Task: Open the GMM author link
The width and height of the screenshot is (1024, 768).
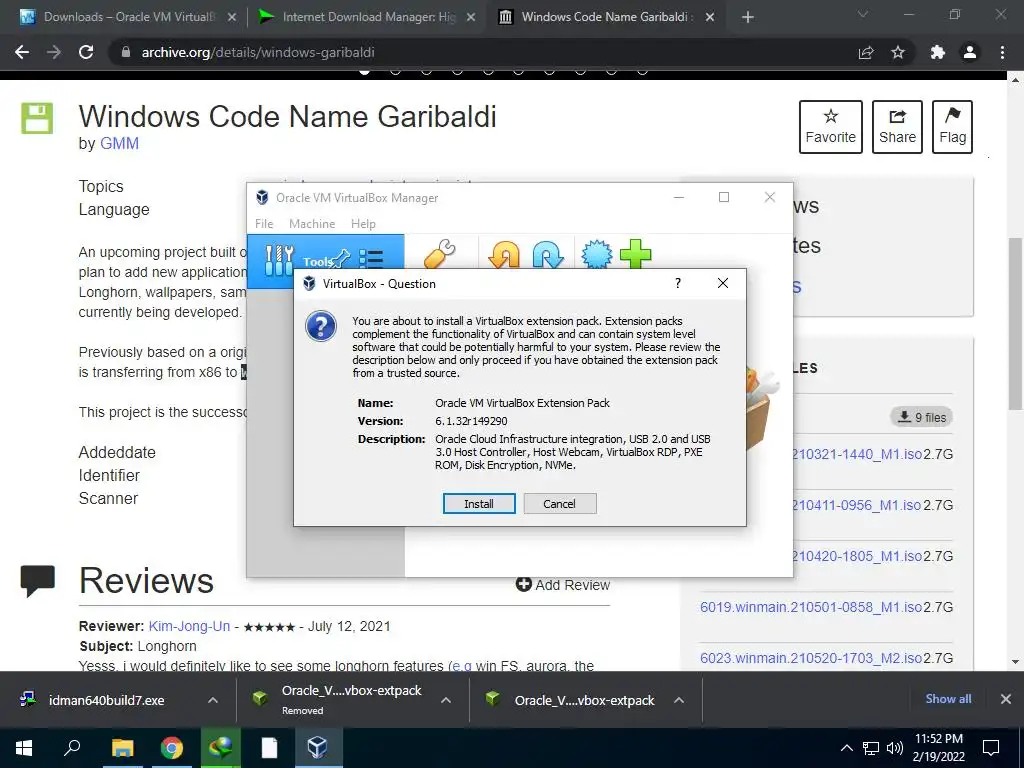Action: coord(119,143)
